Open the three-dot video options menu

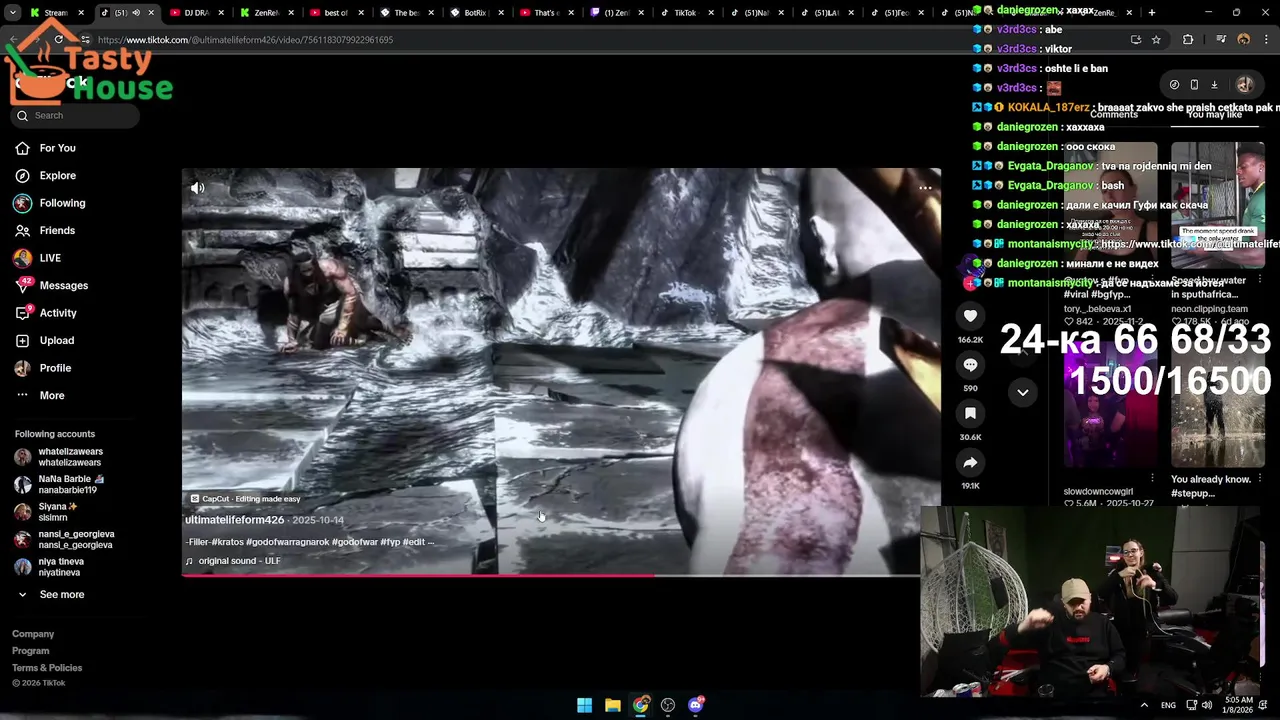925,187
